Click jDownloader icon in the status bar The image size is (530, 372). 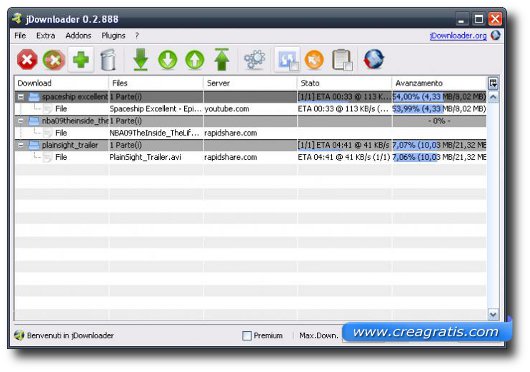click(19, 335)
